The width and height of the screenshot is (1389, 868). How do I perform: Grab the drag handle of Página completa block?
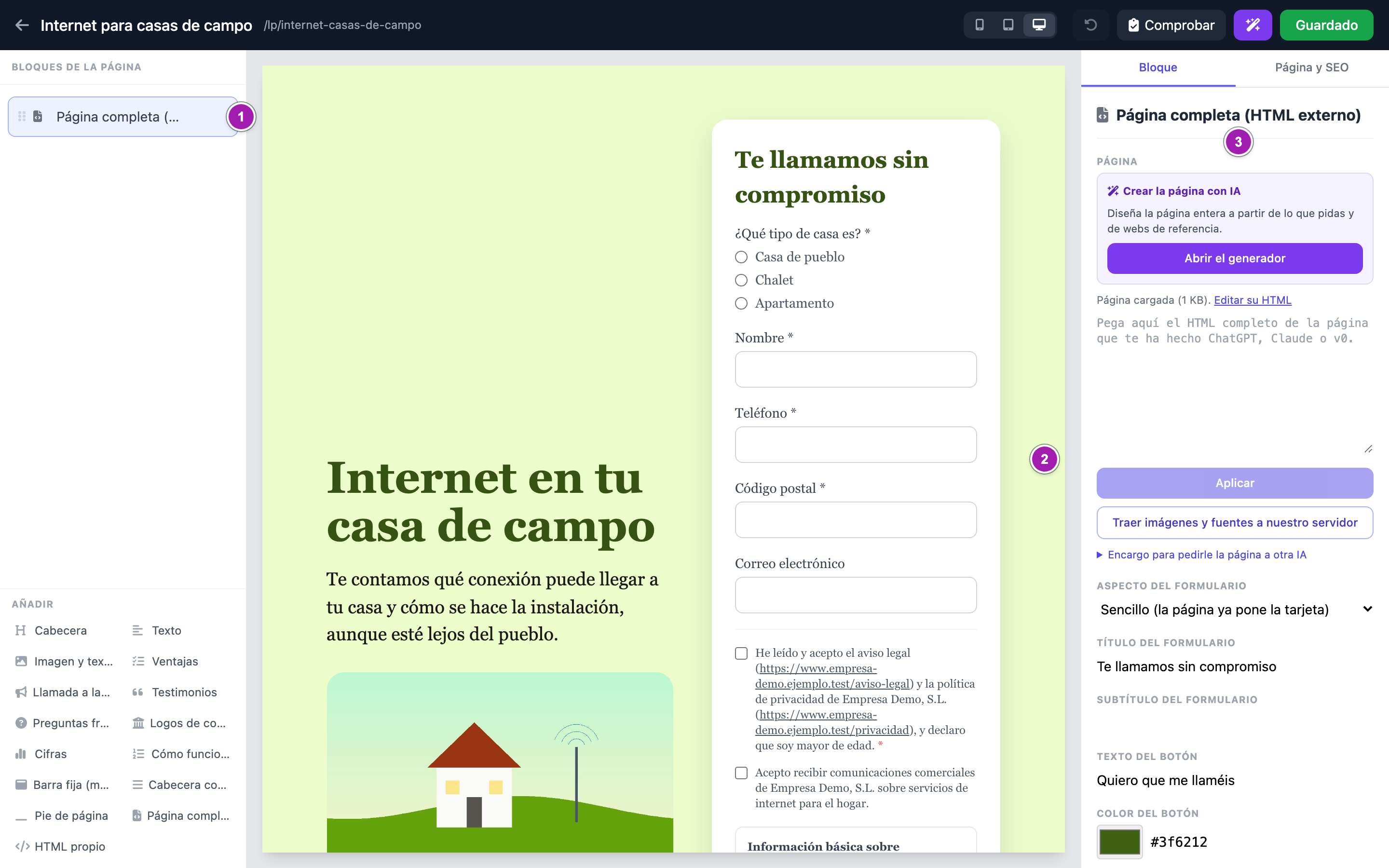(x=22, y=117)
